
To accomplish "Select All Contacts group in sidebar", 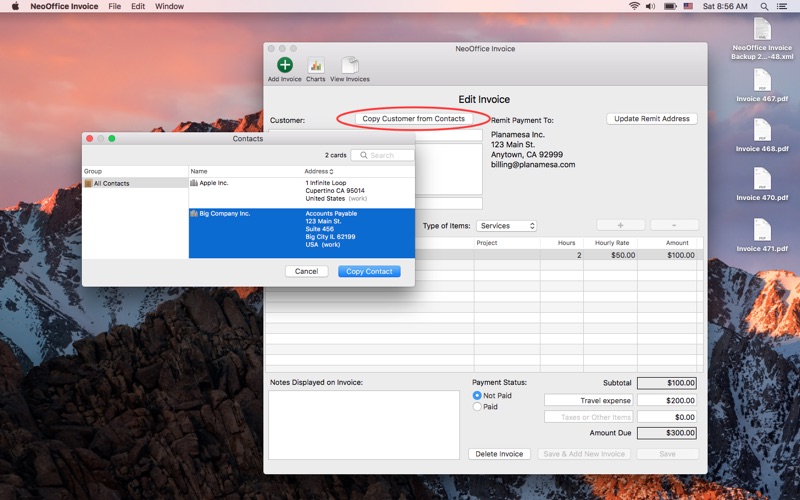I will point(111,184).
